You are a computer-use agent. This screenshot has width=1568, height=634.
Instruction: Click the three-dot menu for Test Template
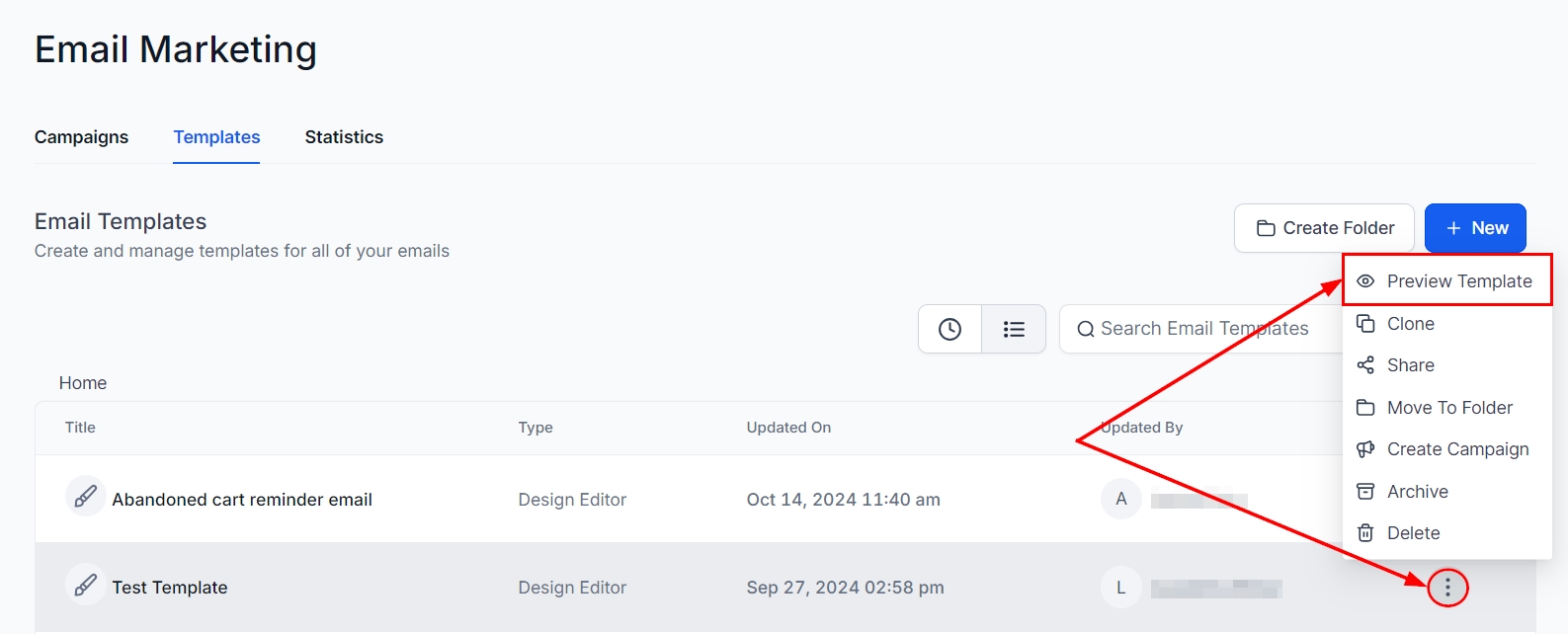(1447, 589)
